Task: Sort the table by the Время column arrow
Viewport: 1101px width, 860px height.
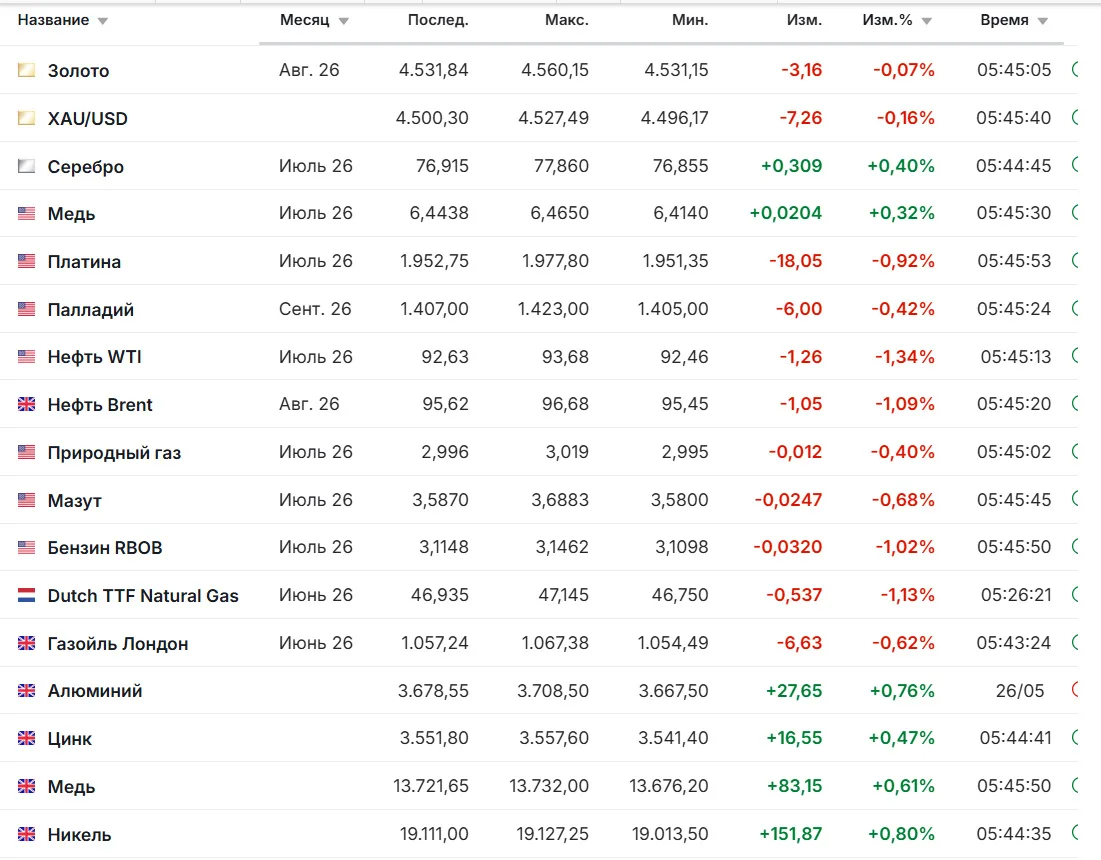Action: 1043,21
